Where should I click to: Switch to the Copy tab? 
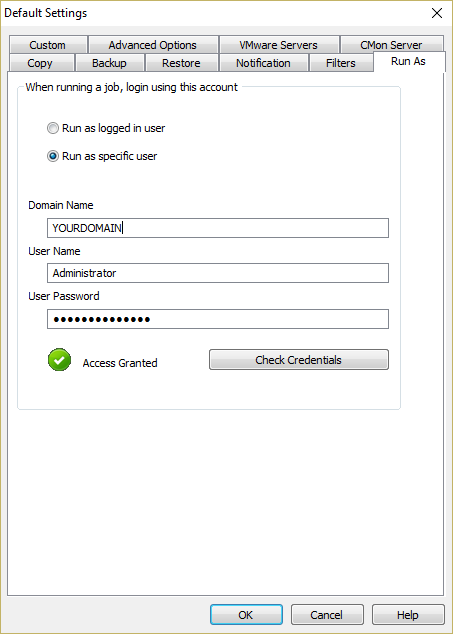(x=40, y=63)
